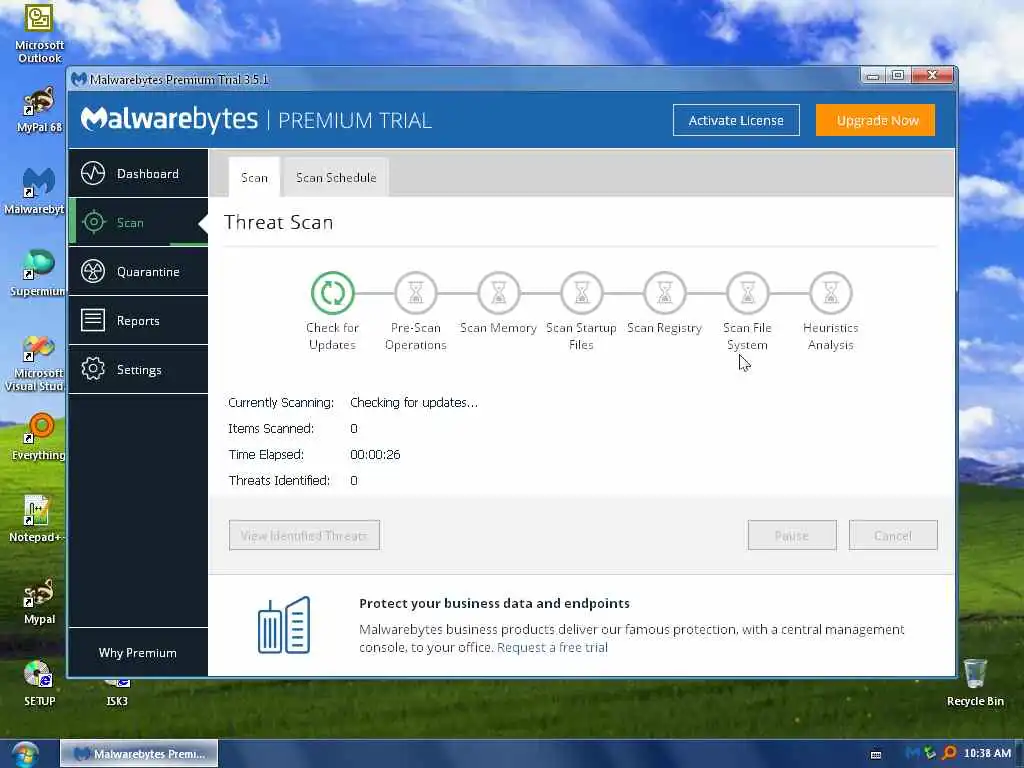Select the Mypal desktop icon
1024x768 pixels.
tap(39, 601)
